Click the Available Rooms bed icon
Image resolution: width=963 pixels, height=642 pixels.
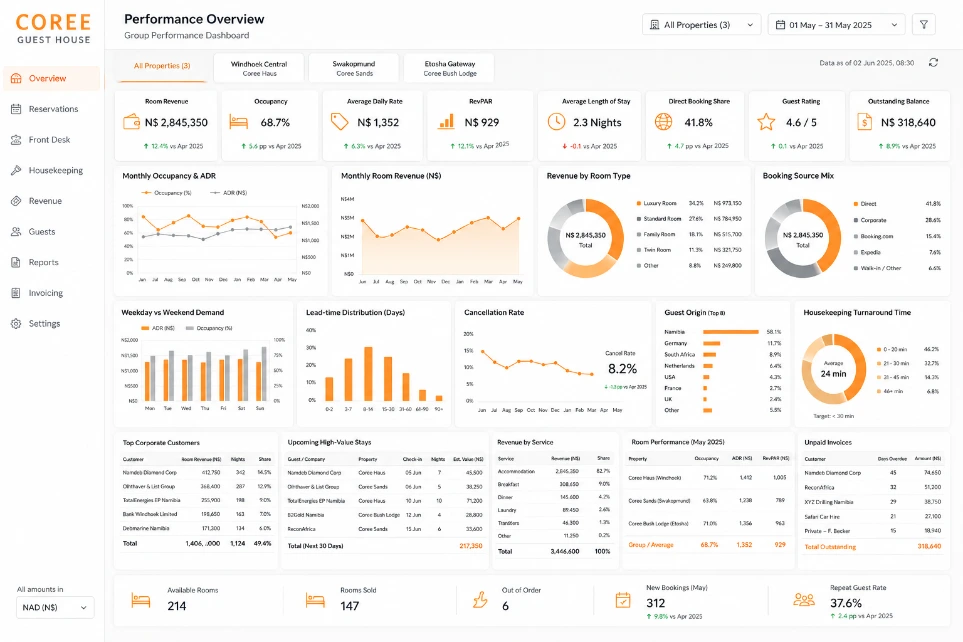[141, 600]
